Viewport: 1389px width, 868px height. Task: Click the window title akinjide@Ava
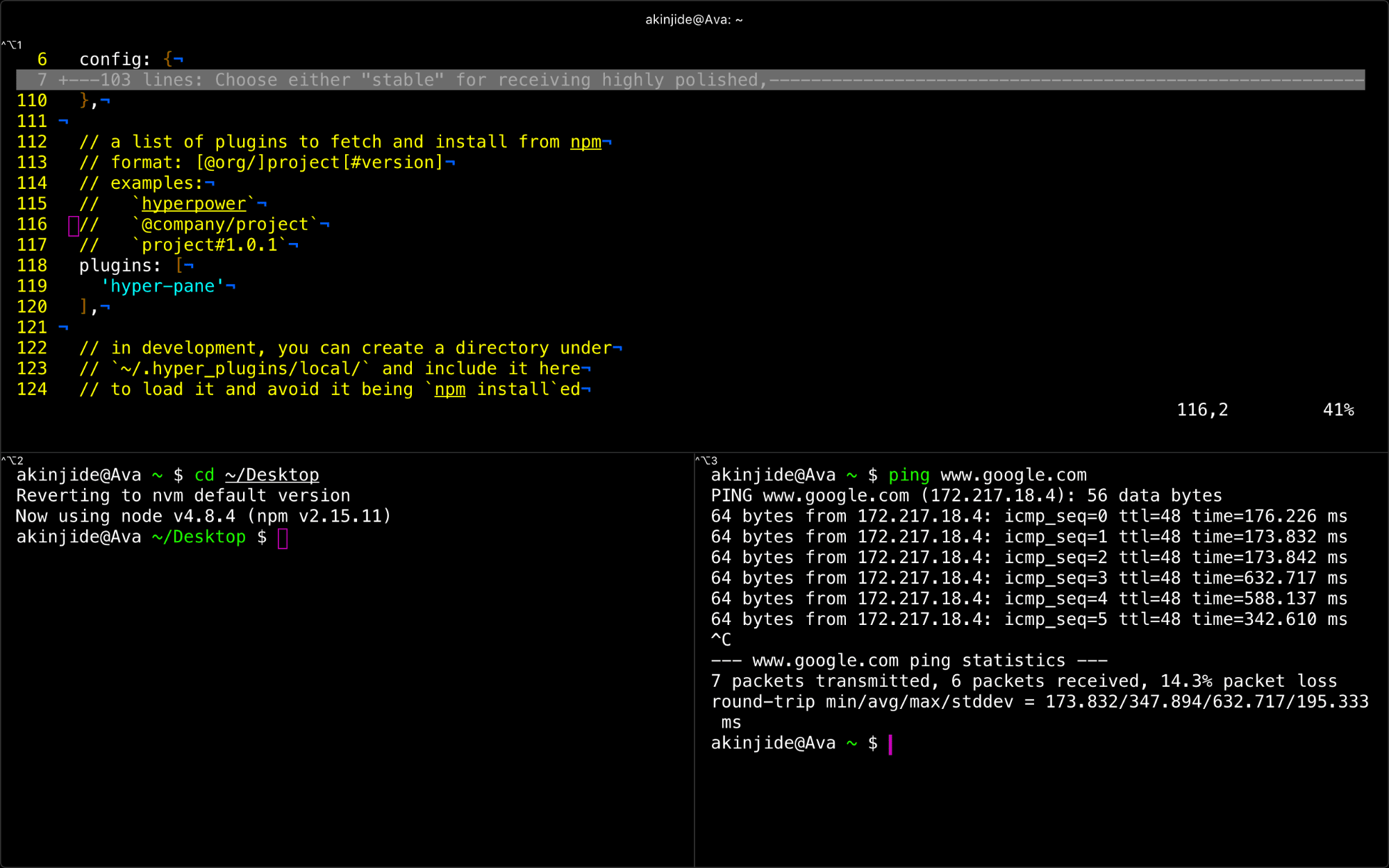pos(694,19)
